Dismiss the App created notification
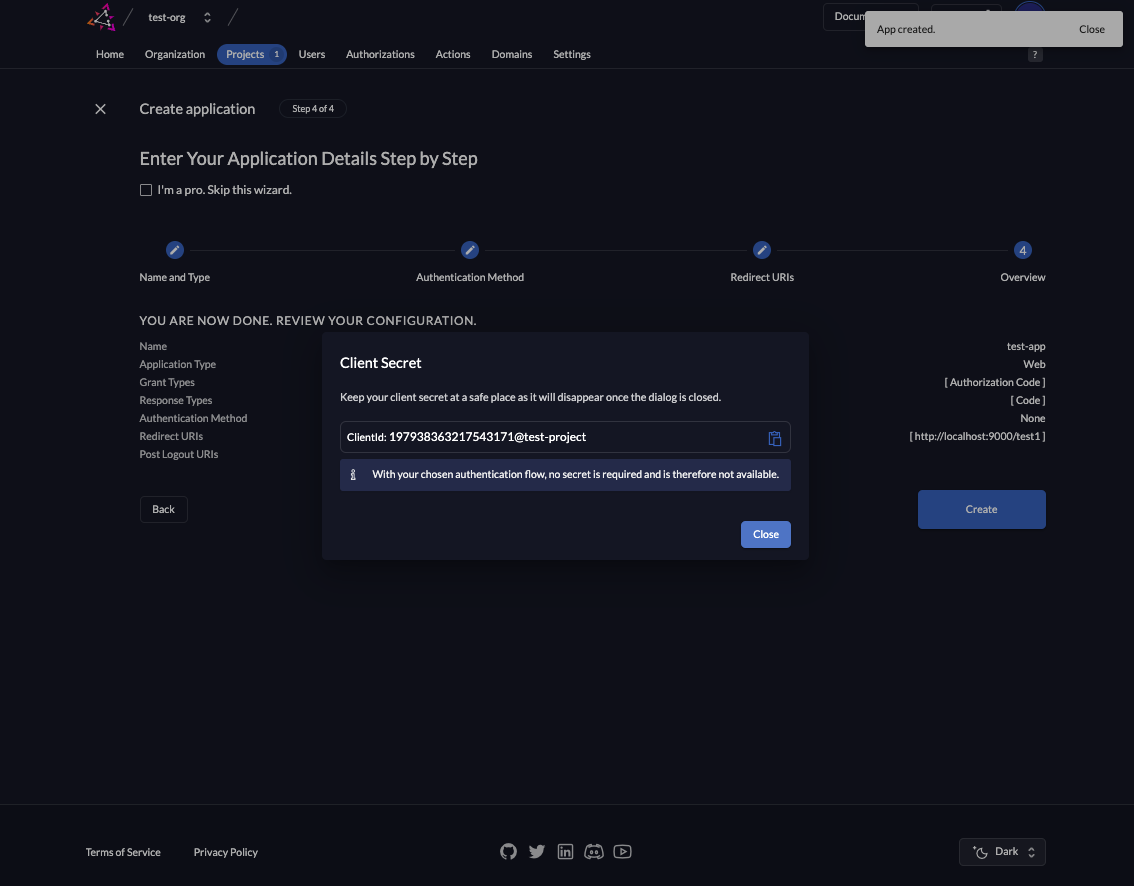This screenshot has height=886, width=1134. pyautogui.click(x=1092, y=30)
